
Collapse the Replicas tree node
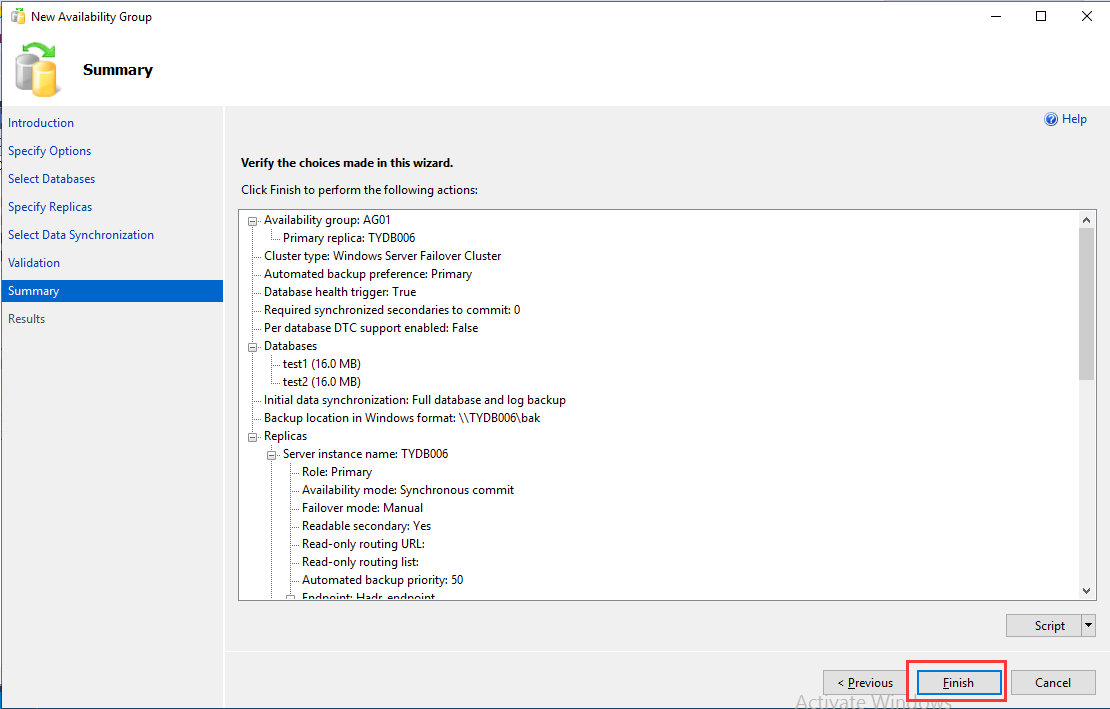[x=252, y=437]
